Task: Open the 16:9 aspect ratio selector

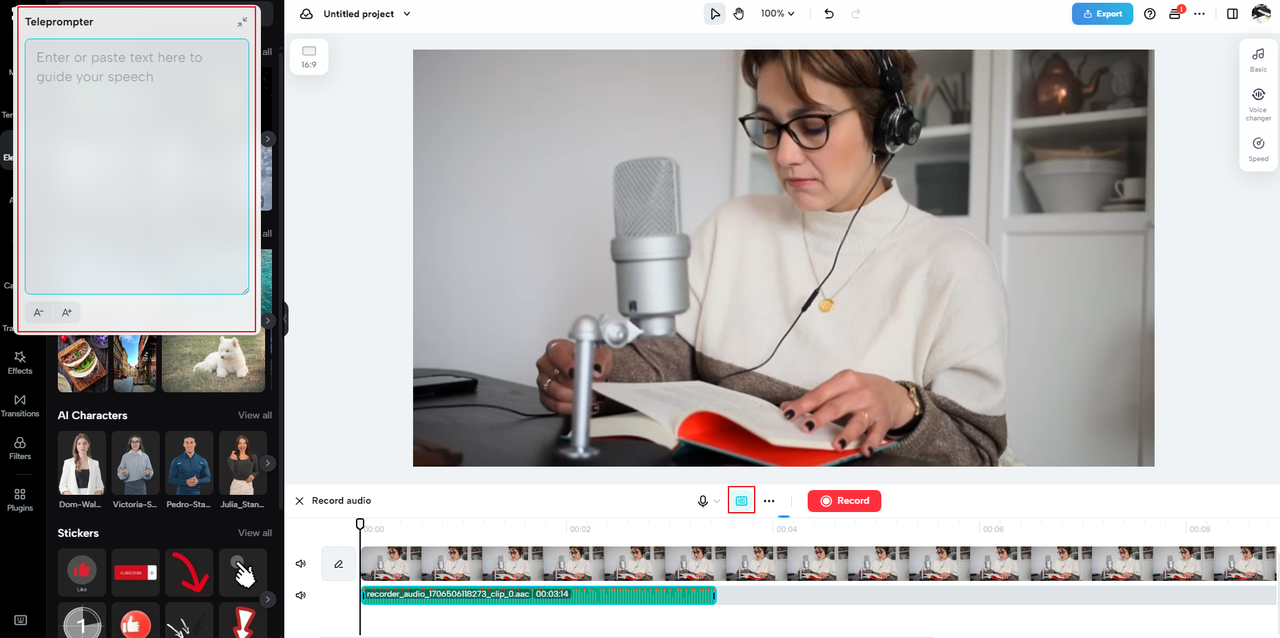Action: point(309,57)
